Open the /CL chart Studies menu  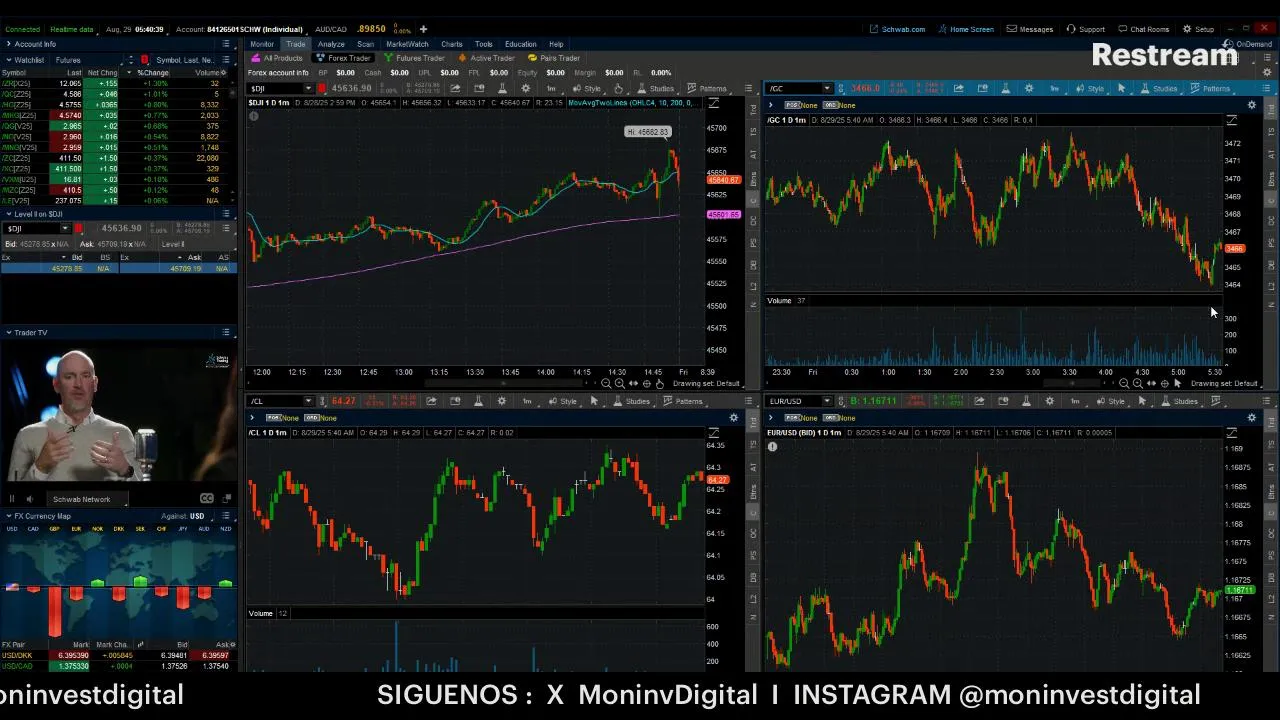point(630,401)
